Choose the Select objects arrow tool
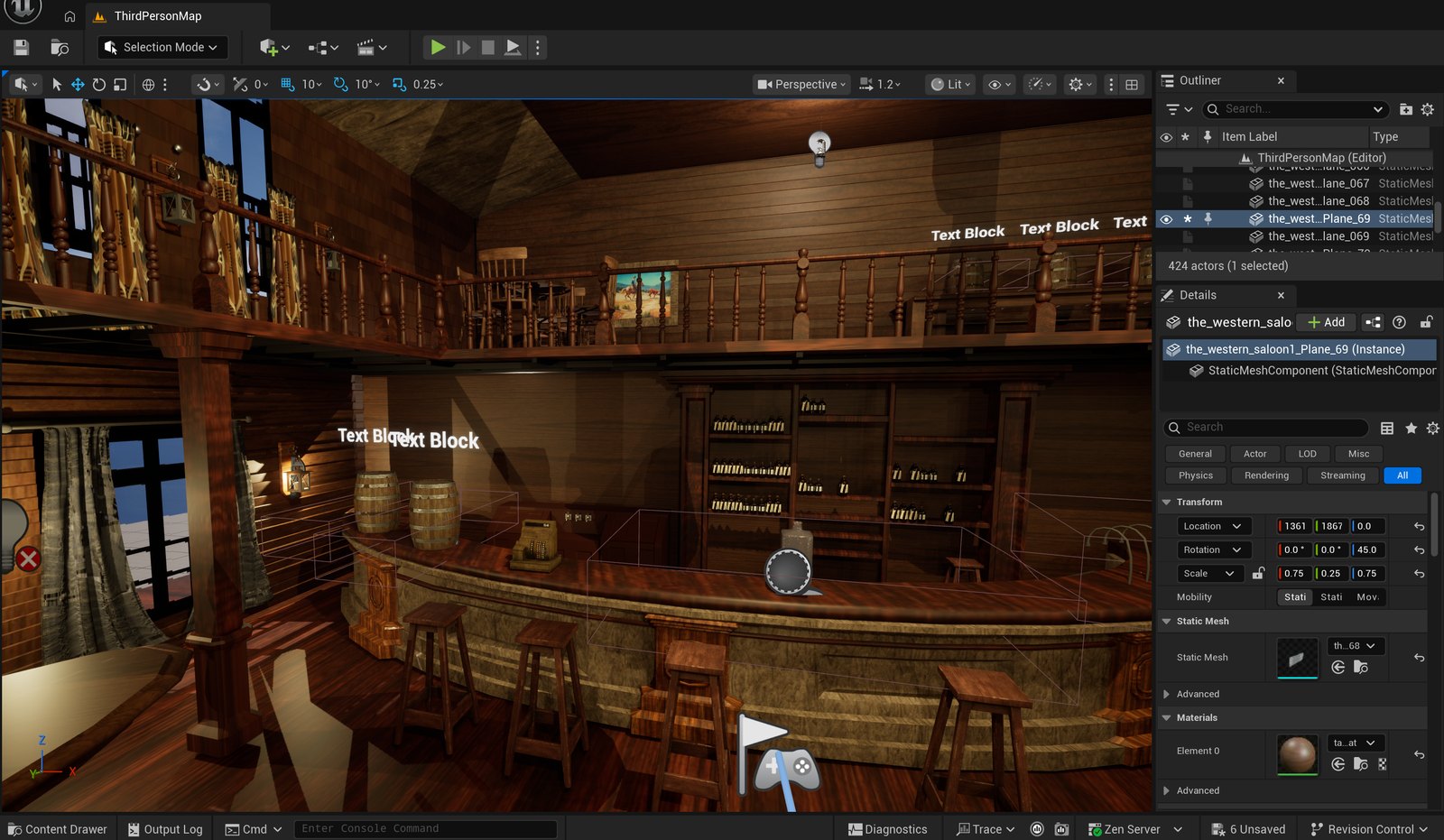The width and height of the screenshot is (1444, 840). (57, 84)
